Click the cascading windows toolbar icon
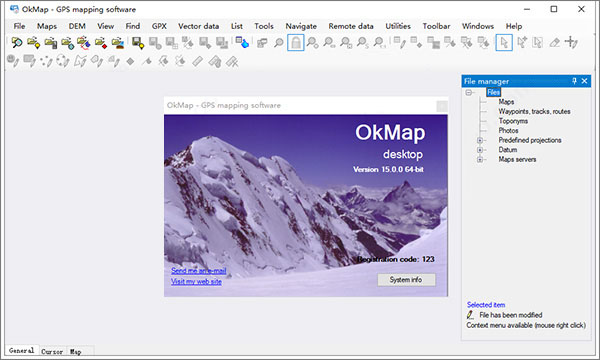The width and height of the screenshot is (600, 360). pos(262,42)
